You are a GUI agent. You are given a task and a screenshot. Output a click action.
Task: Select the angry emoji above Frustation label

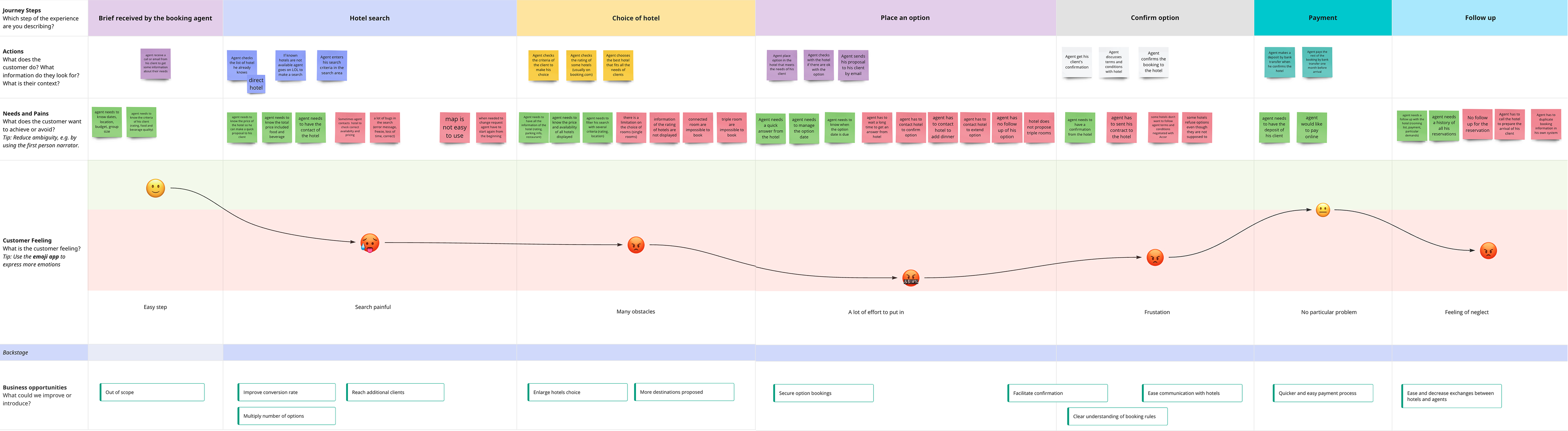(1155, 258)
